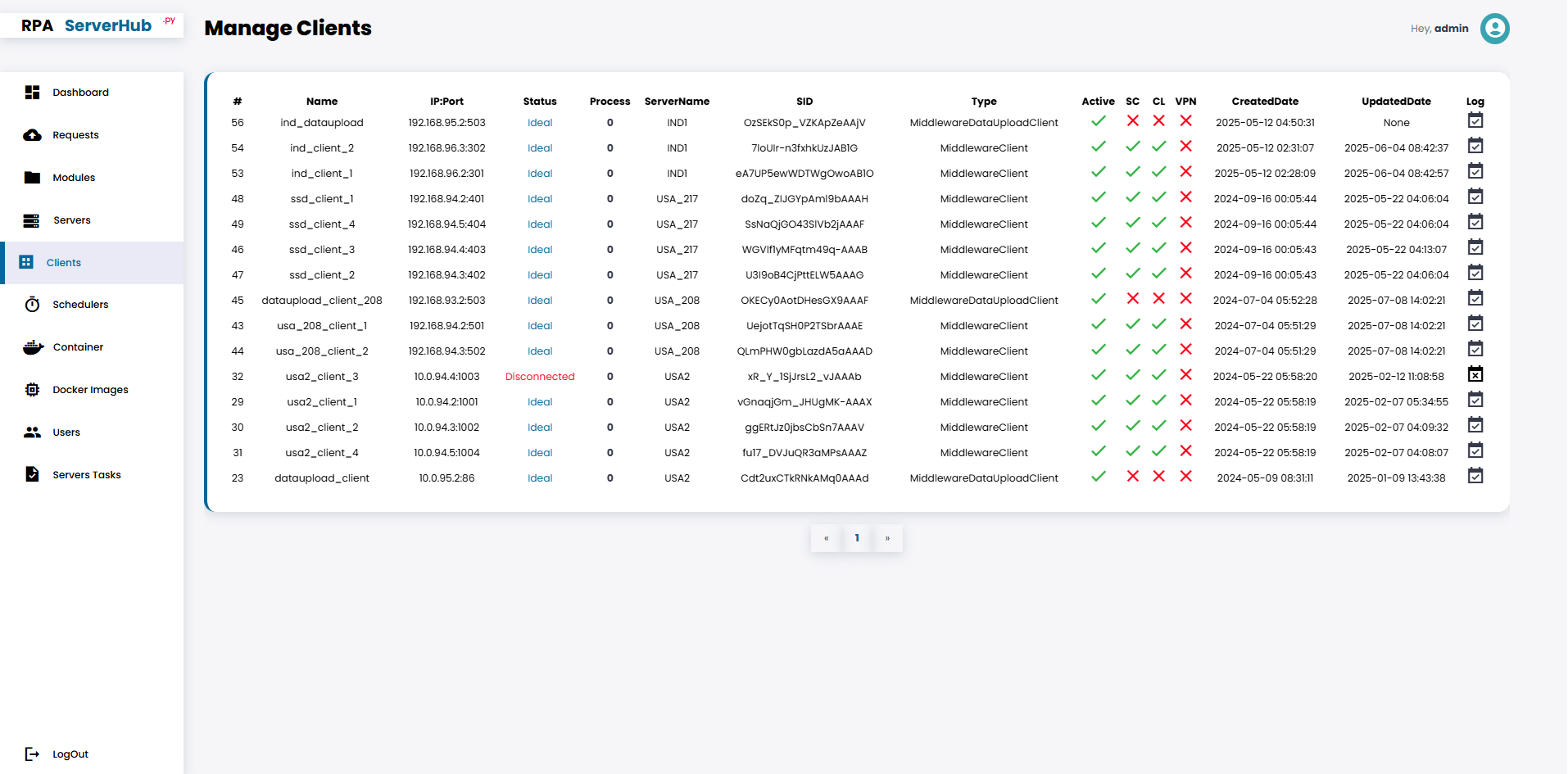Open log for ind_dataupload client
This screenshot has height=774, width=1568.
coord(1475,121)
